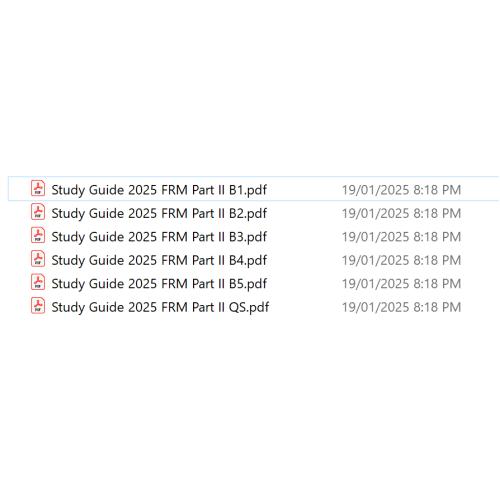Select file Study Guide 2025 FRM Part II B4.pdf

(159, 260)
